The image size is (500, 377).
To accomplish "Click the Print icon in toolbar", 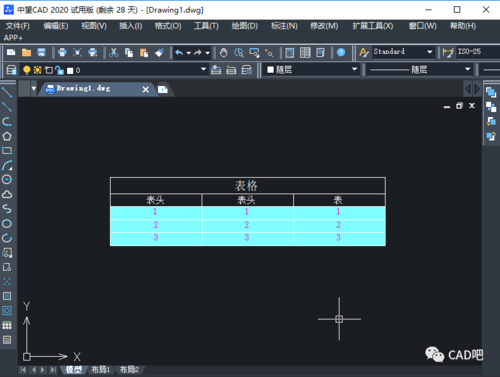I will pyautogui.click(x=62, y=52).
